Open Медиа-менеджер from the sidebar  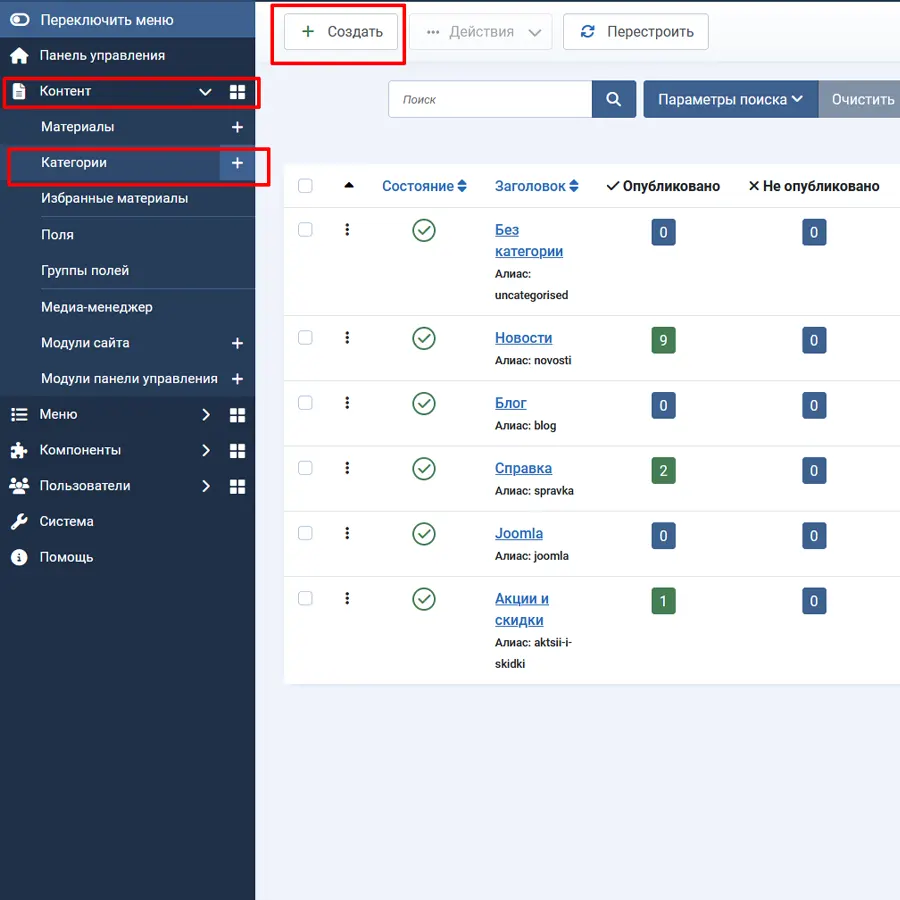[97, 307]
